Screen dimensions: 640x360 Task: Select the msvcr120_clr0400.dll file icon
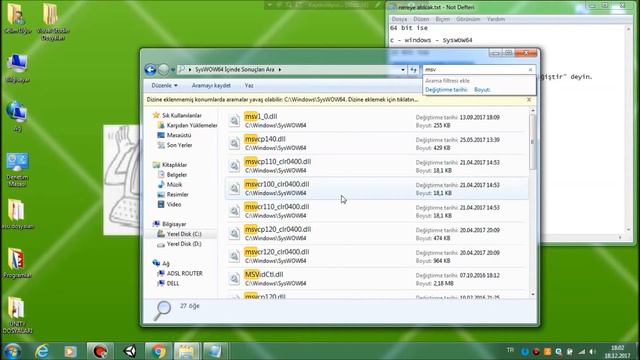click(234, 256)
